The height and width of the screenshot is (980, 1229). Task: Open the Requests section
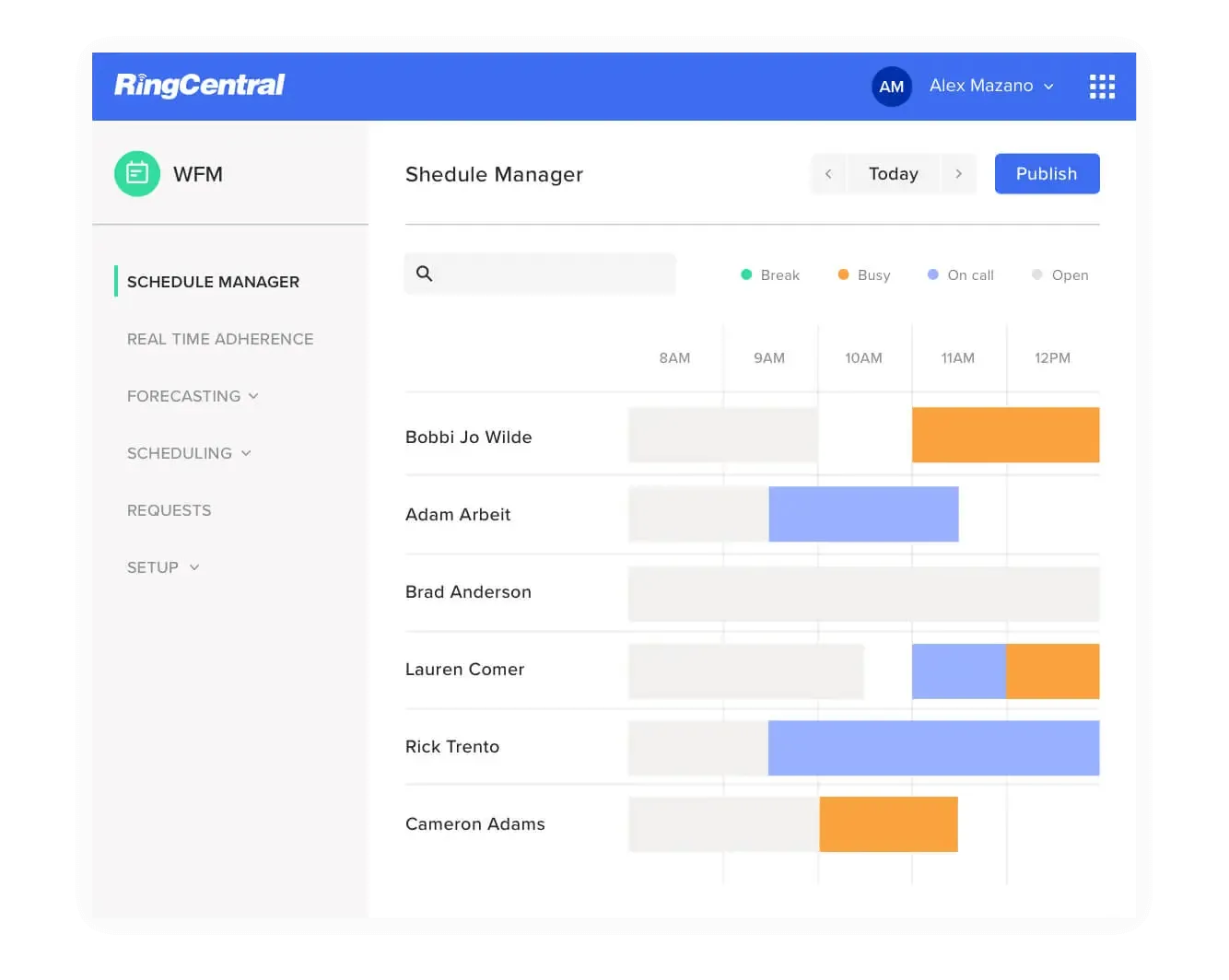[170, 510]
